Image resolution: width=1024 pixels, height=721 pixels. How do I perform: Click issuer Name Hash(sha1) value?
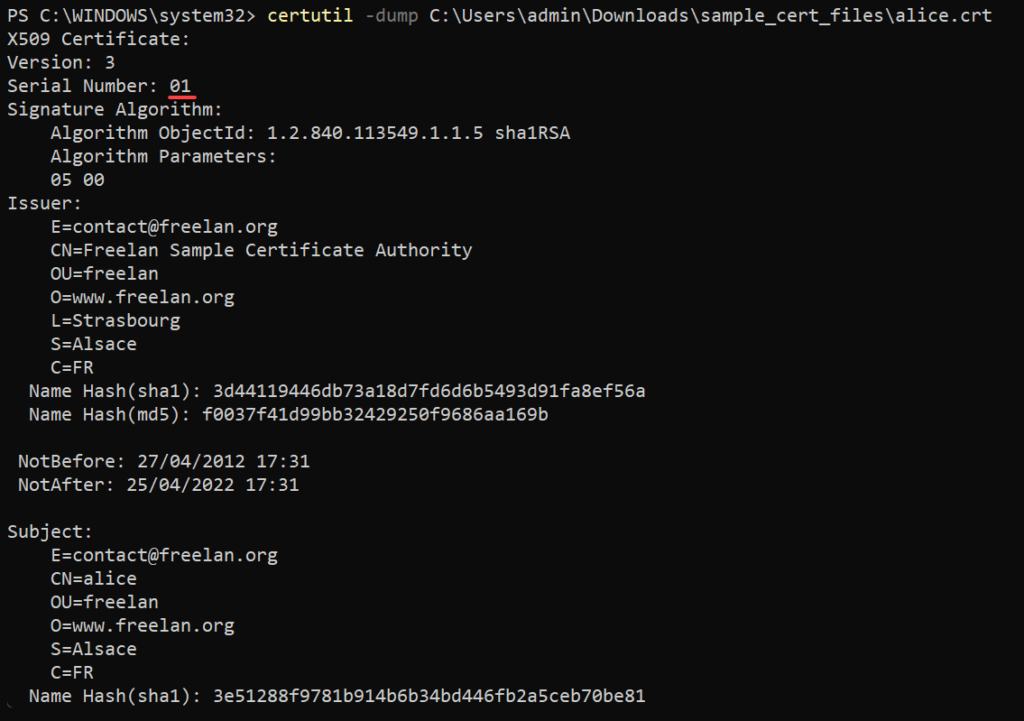(429, 391)
